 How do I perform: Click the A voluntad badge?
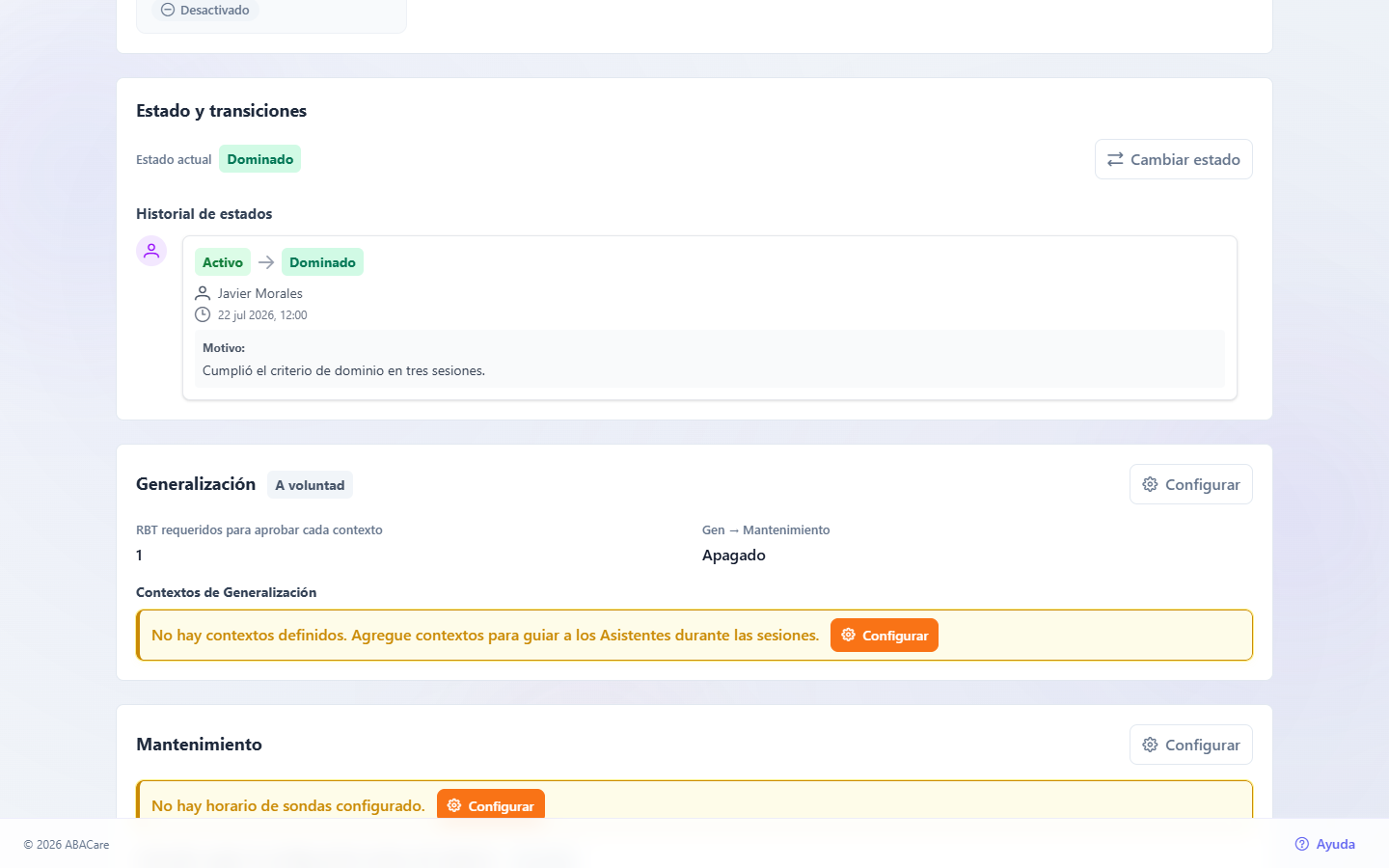(x=310, y=485)
